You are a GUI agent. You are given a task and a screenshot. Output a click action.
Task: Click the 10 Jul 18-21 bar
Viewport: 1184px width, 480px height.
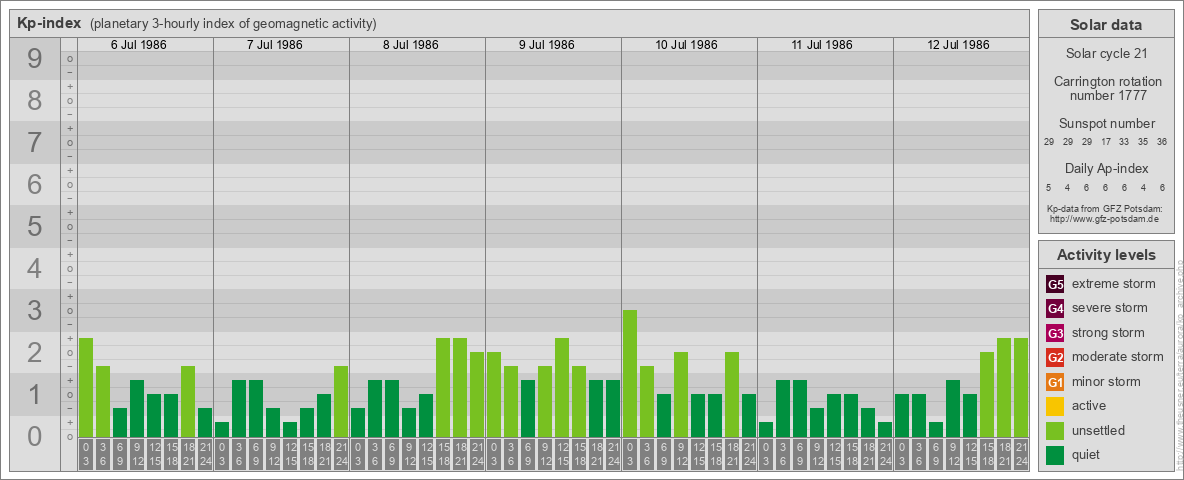732,394
